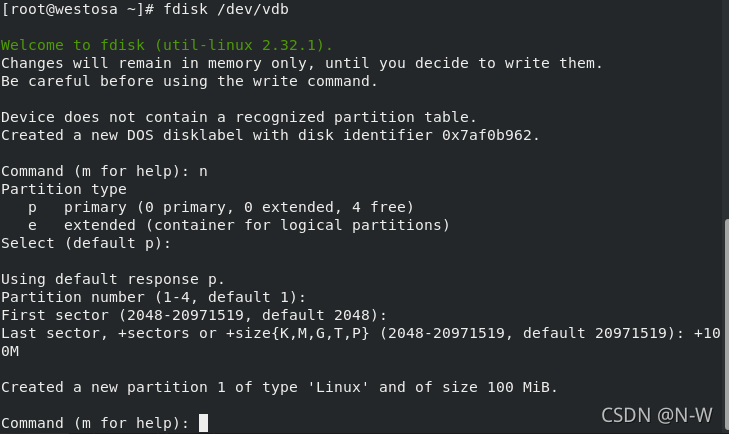Click the 'Partition number (1-4, default 1)' prompt

[x=153, y=298]
